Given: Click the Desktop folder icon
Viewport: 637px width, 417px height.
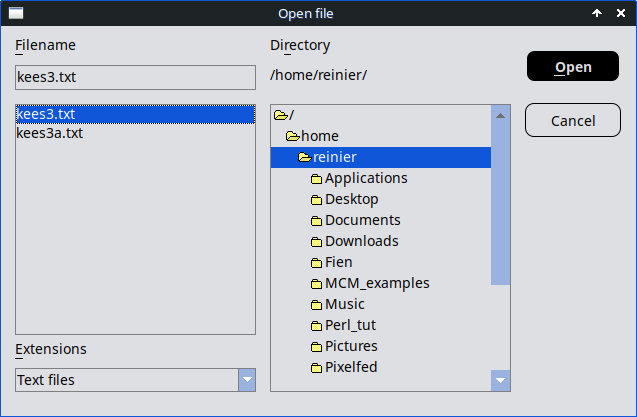Looking at the screenshot, I should click(316, 200).
